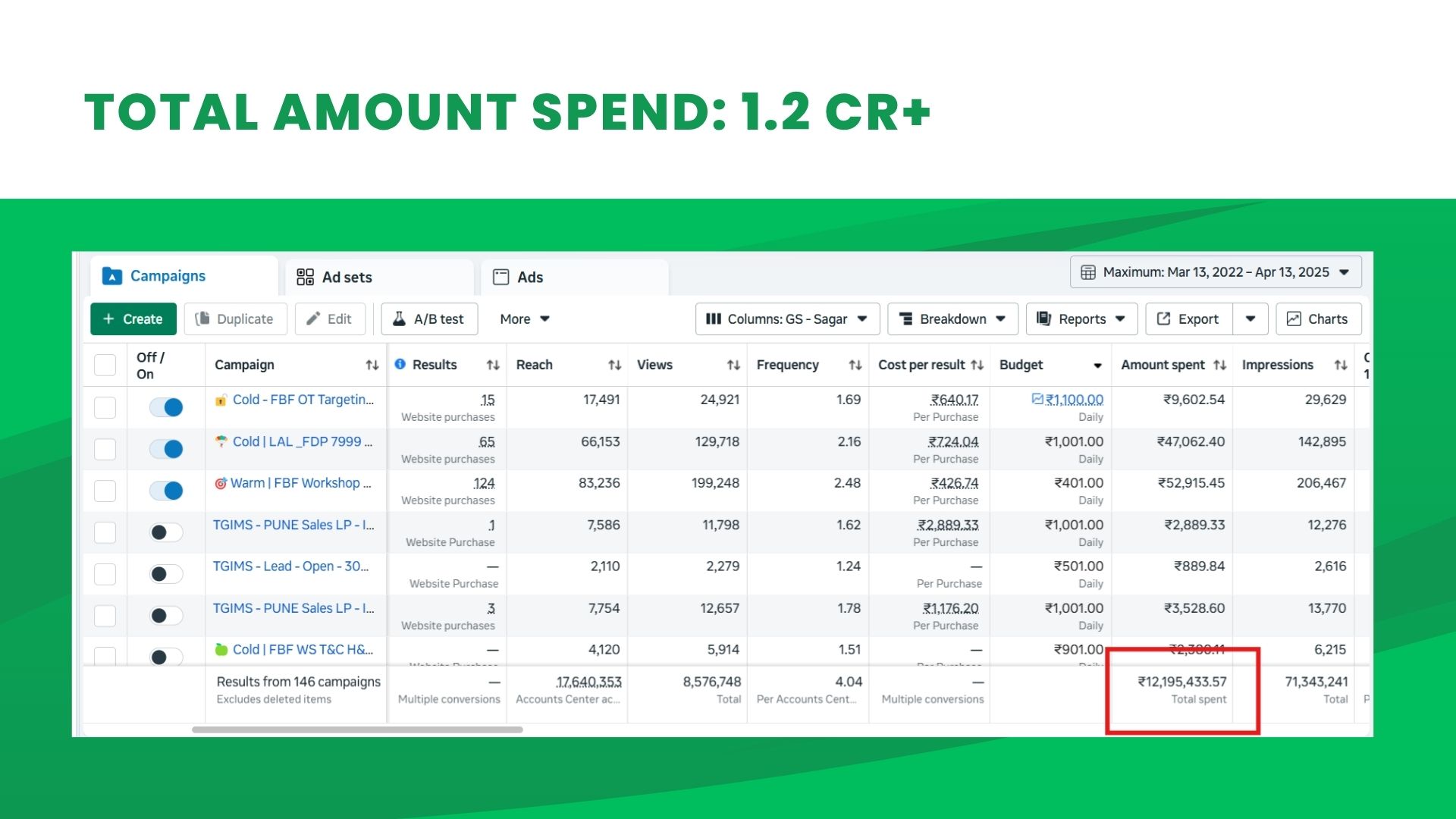
Task: Sort by Impressions column arrows
Action: (x=1341, y=366)
